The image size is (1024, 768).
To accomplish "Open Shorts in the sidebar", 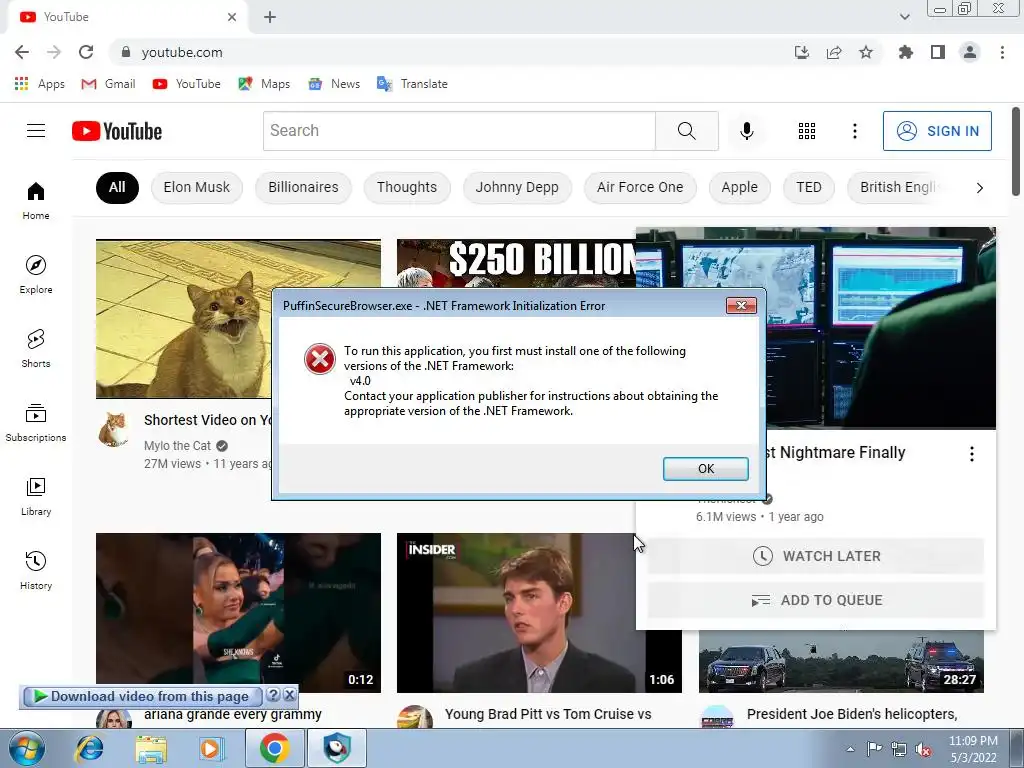I will (x=36, y=349).
